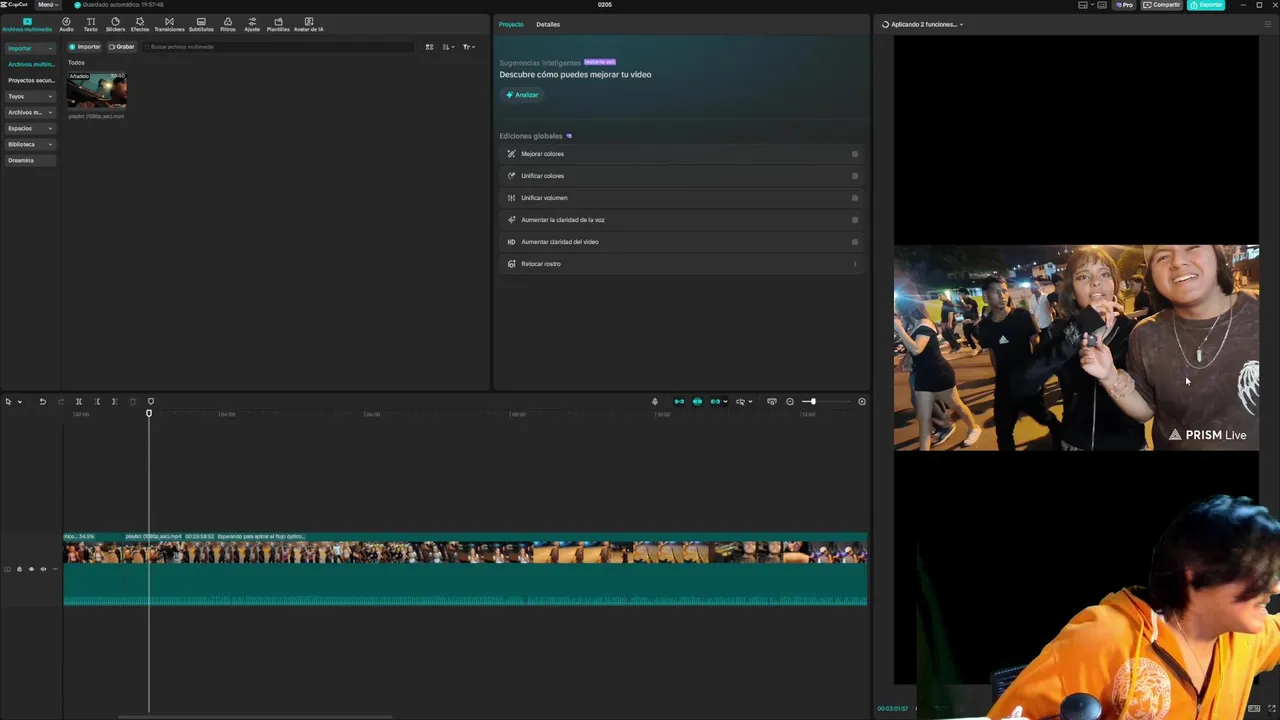
Task: Click the marker shield icon in timeline toolbar
Action: click(150, 402)
